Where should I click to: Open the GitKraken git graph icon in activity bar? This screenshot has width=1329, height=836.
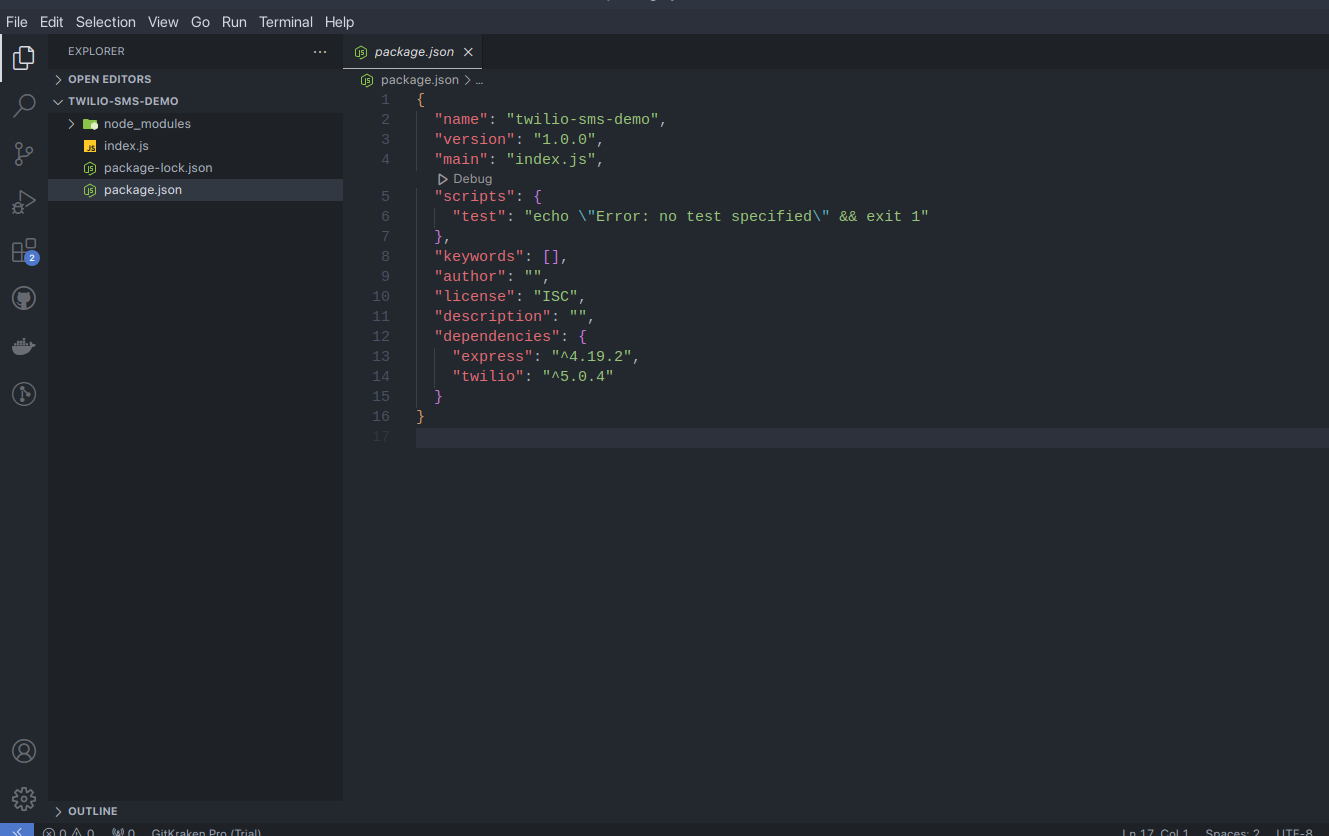click(x=24, y=394)
